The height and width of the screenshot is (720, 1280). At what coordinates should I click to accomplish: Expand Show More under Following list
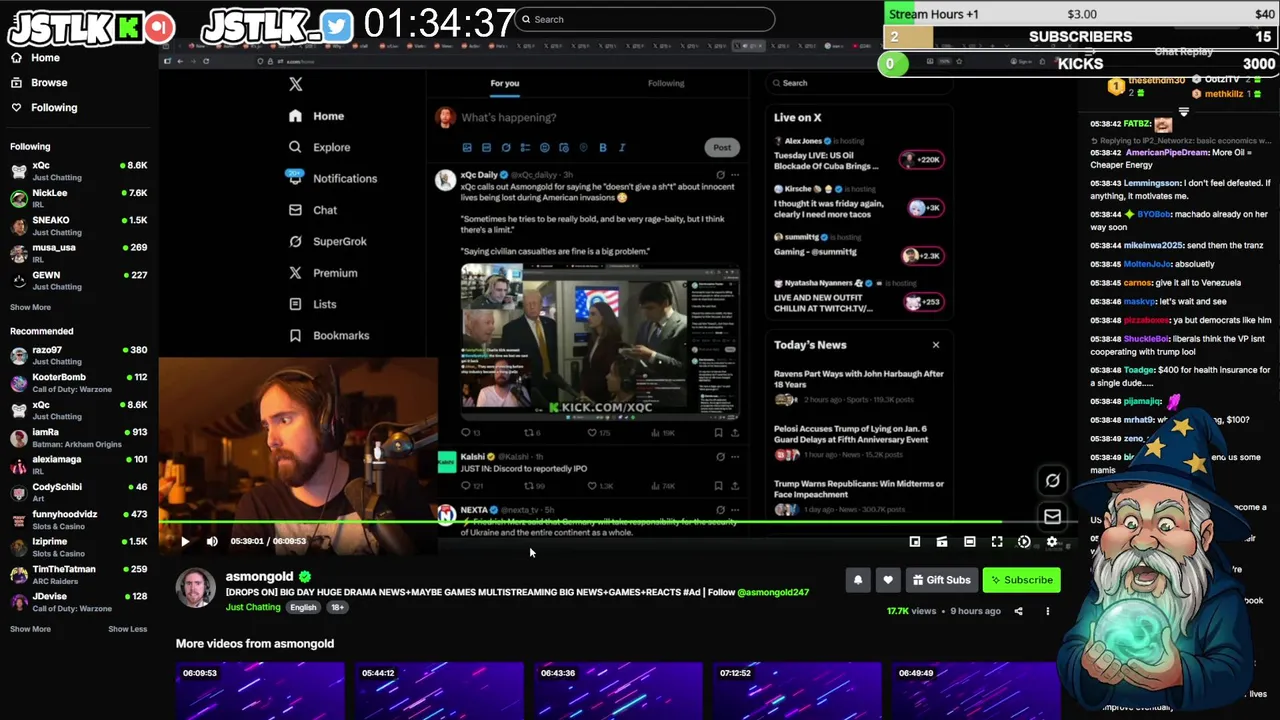point(30,307)
